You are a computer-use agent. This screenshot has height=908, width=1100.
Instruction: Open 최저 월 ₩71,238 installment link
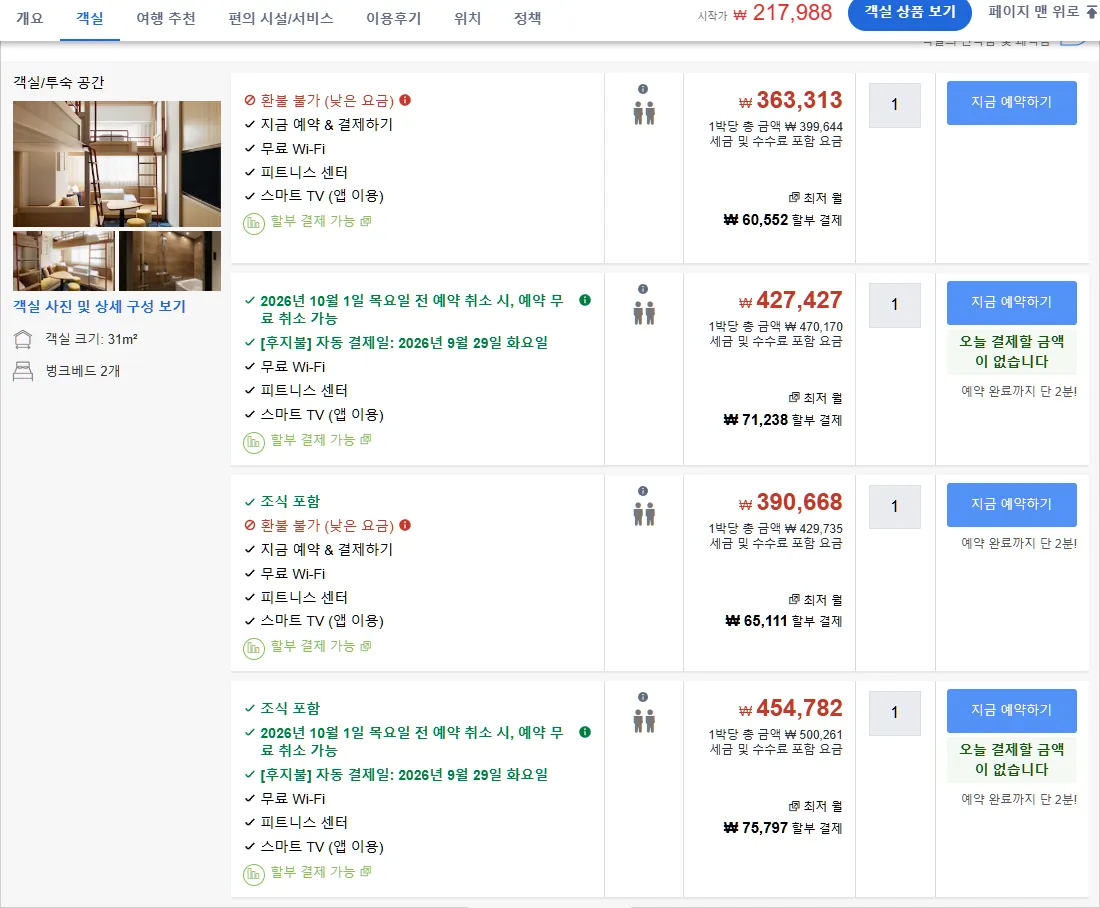[x=783, y=410]
